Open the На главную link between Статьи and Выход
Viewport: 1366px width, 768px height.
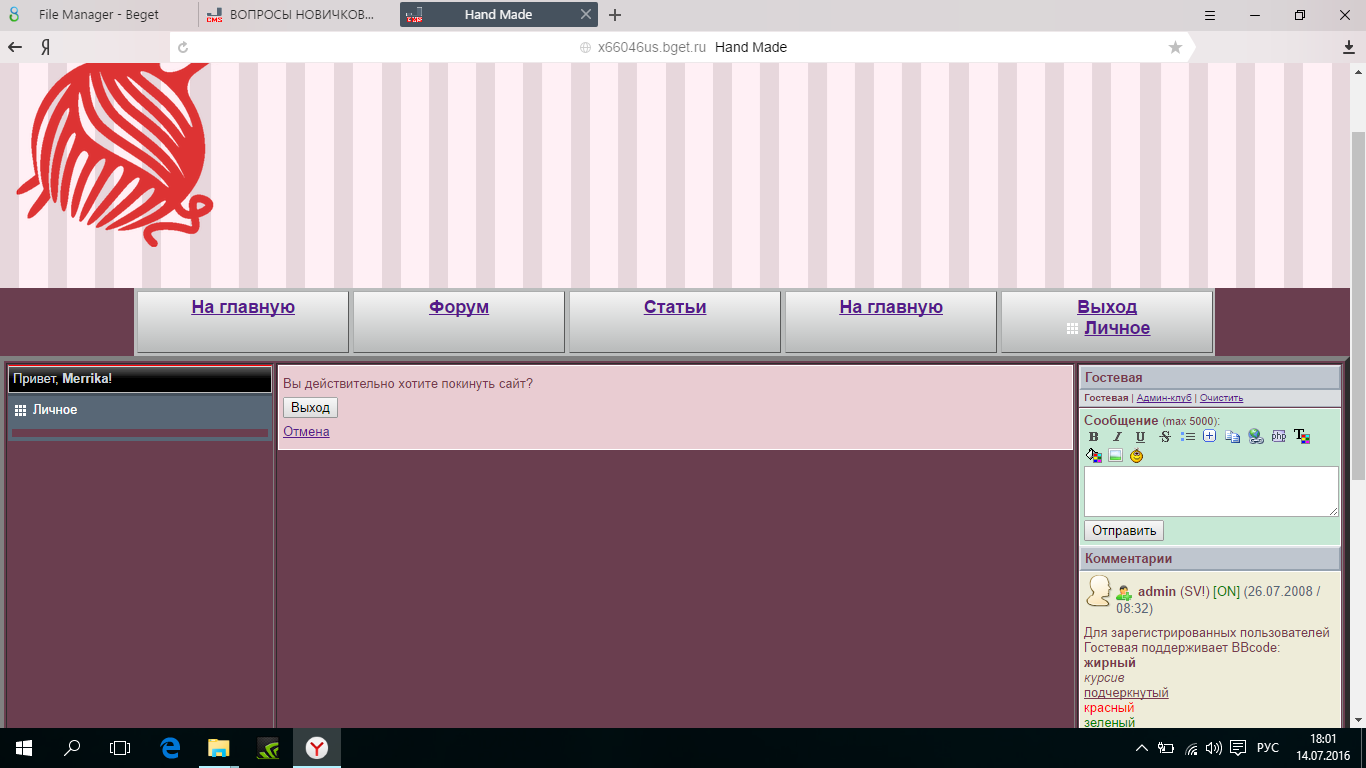pyautogui.click(x=891, y=307)
